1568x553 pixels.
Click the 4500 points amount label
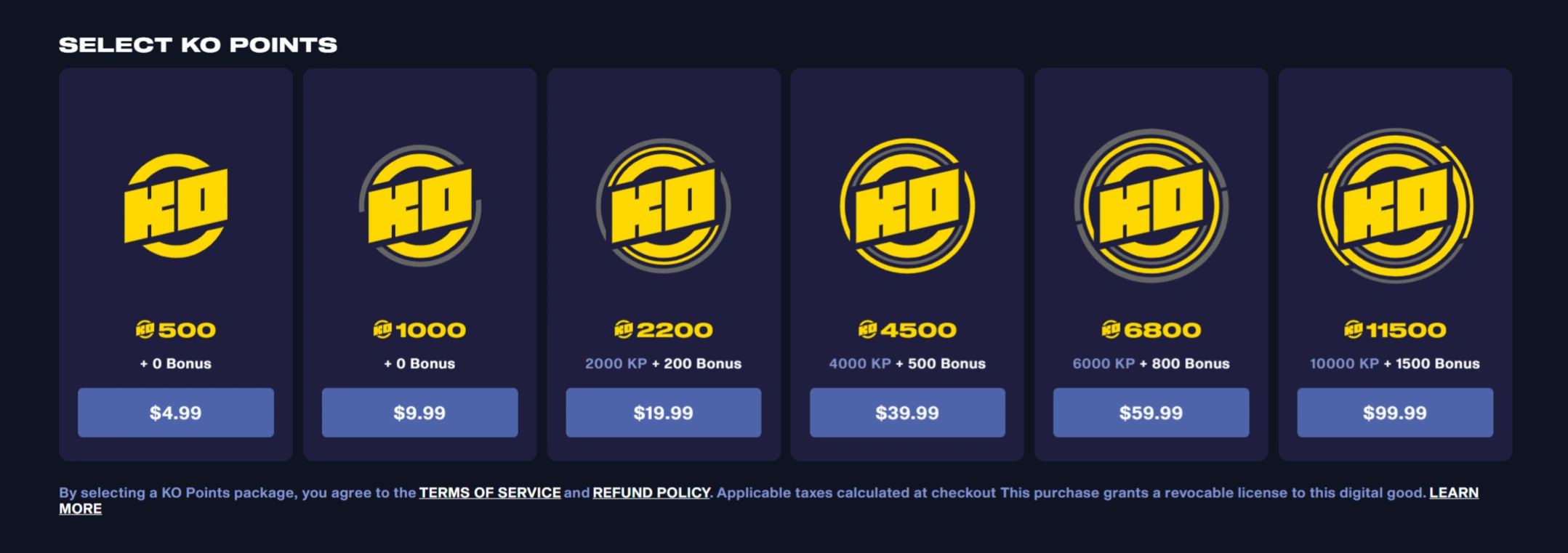[x=918, y=330]
